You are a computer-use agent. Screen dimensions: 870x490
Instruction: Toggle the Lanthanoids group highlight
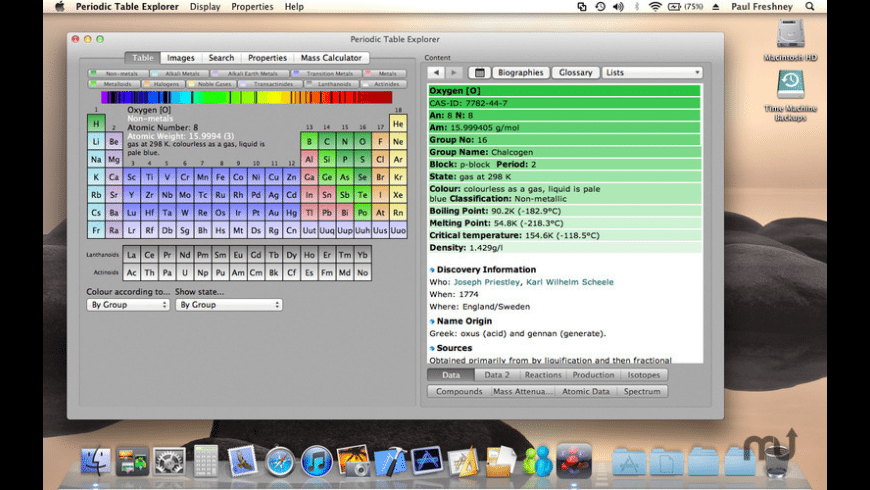coord(331,84)
